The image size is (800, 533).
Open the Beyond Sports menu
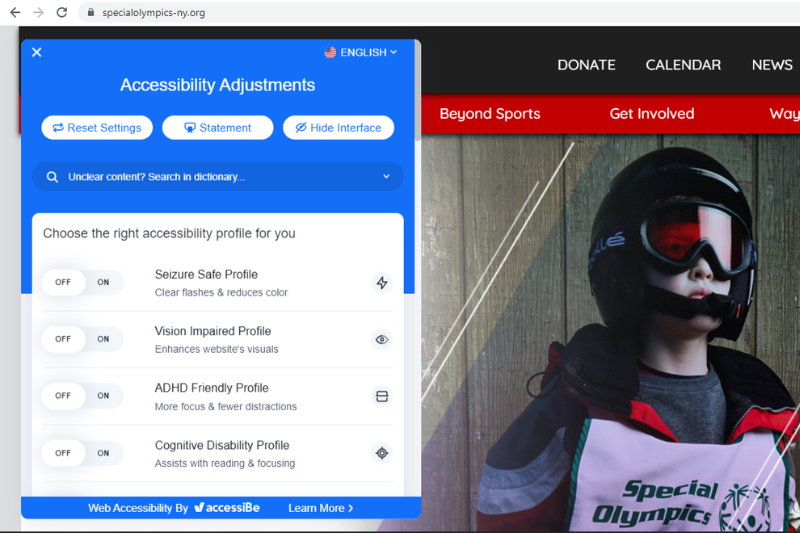490,114
